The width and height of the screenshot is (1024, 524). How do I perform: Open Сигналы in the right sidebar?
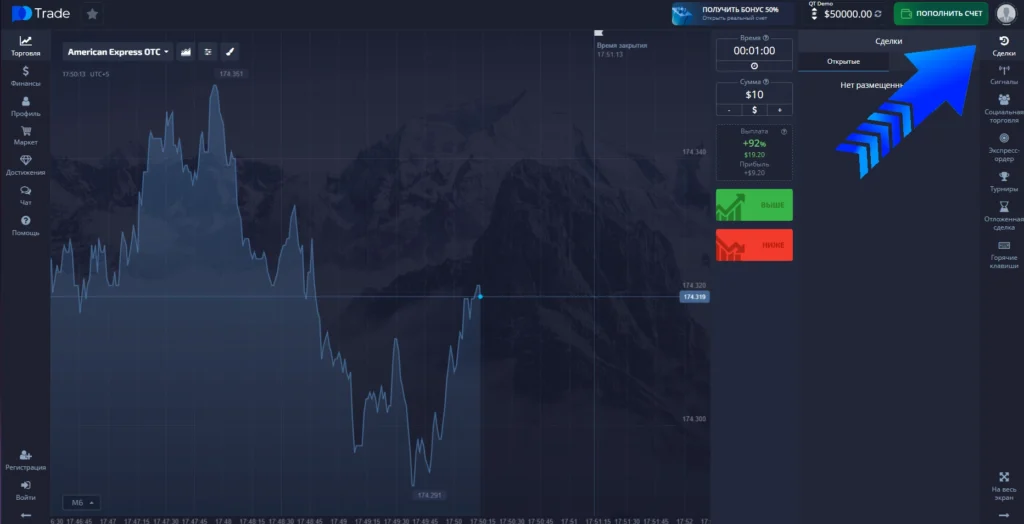1004,75
